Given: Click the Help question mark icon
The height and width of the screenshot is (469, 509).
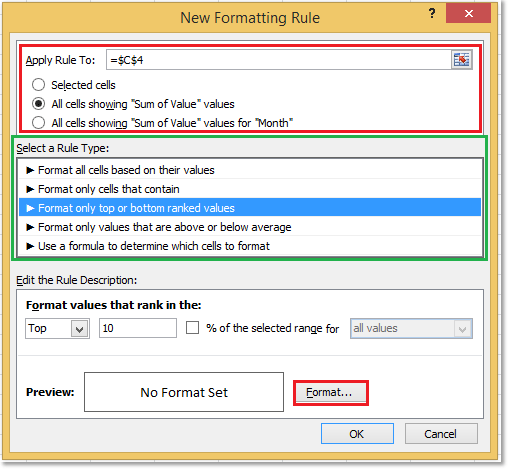Looking at the screenshot, I should (432, 14).
